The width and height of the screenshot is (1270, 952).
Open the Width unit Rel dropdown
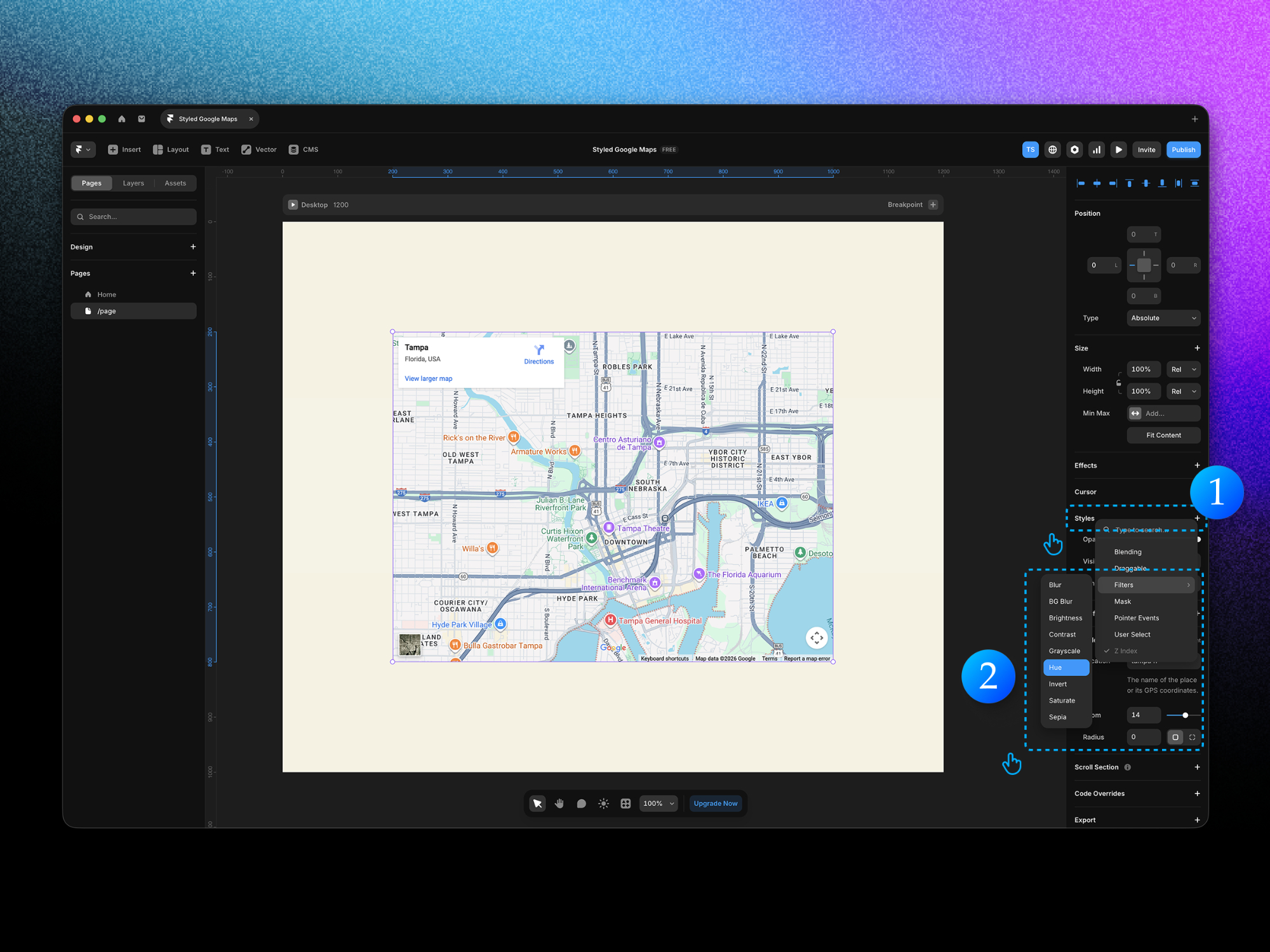[1183, 369]
